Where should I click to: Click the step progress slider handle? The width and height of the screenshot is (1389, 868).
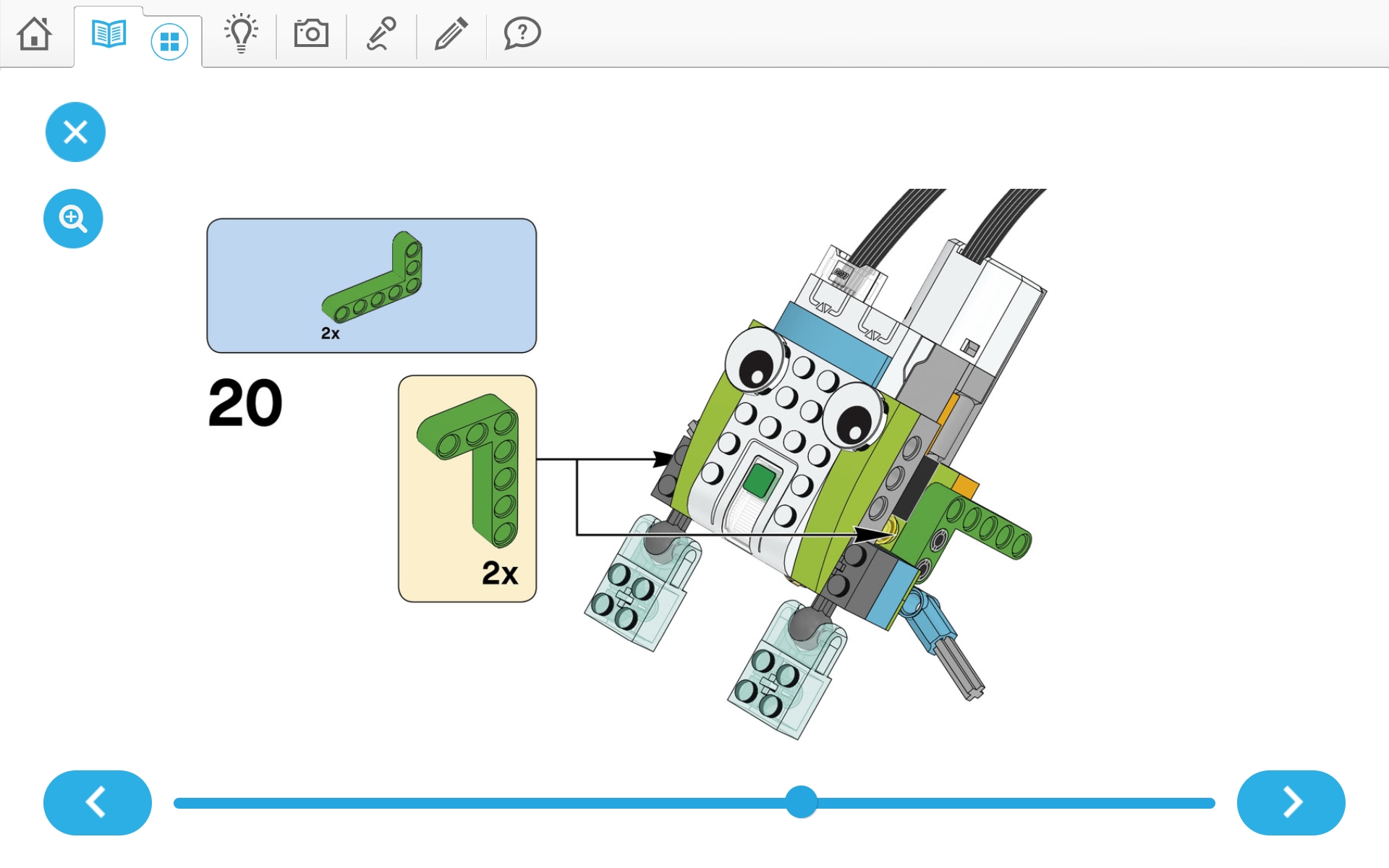pos(802,802)
